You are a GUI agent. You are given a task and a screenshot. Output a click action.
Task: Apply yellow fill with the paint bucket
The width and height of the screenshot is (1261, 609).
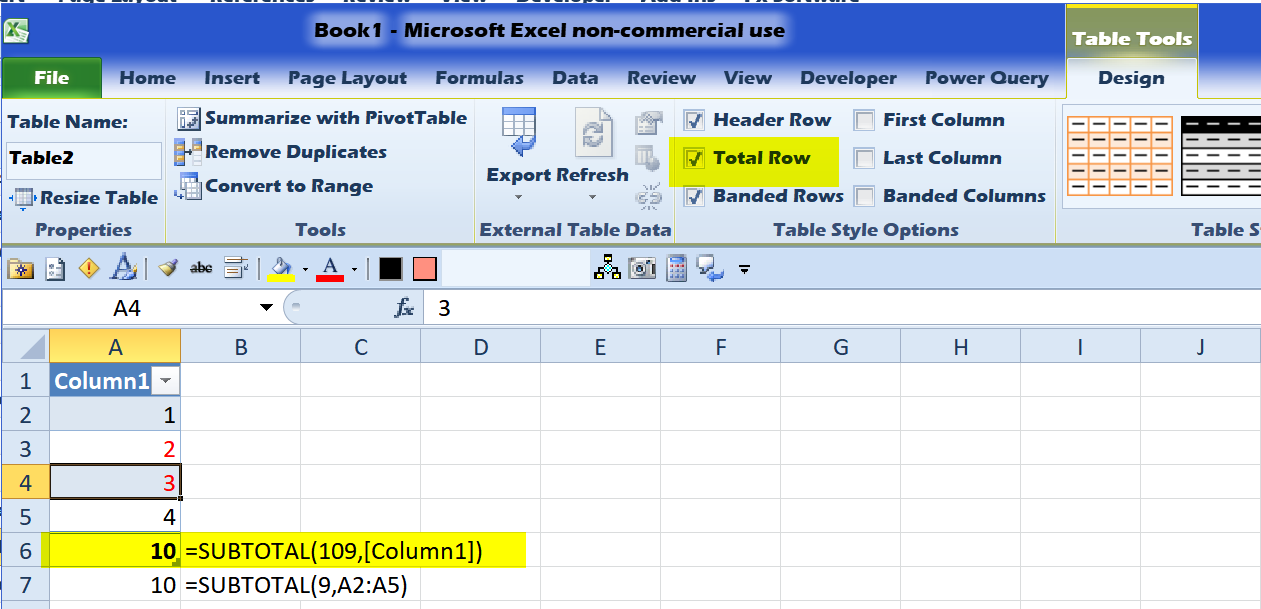(x=283, y=268)
